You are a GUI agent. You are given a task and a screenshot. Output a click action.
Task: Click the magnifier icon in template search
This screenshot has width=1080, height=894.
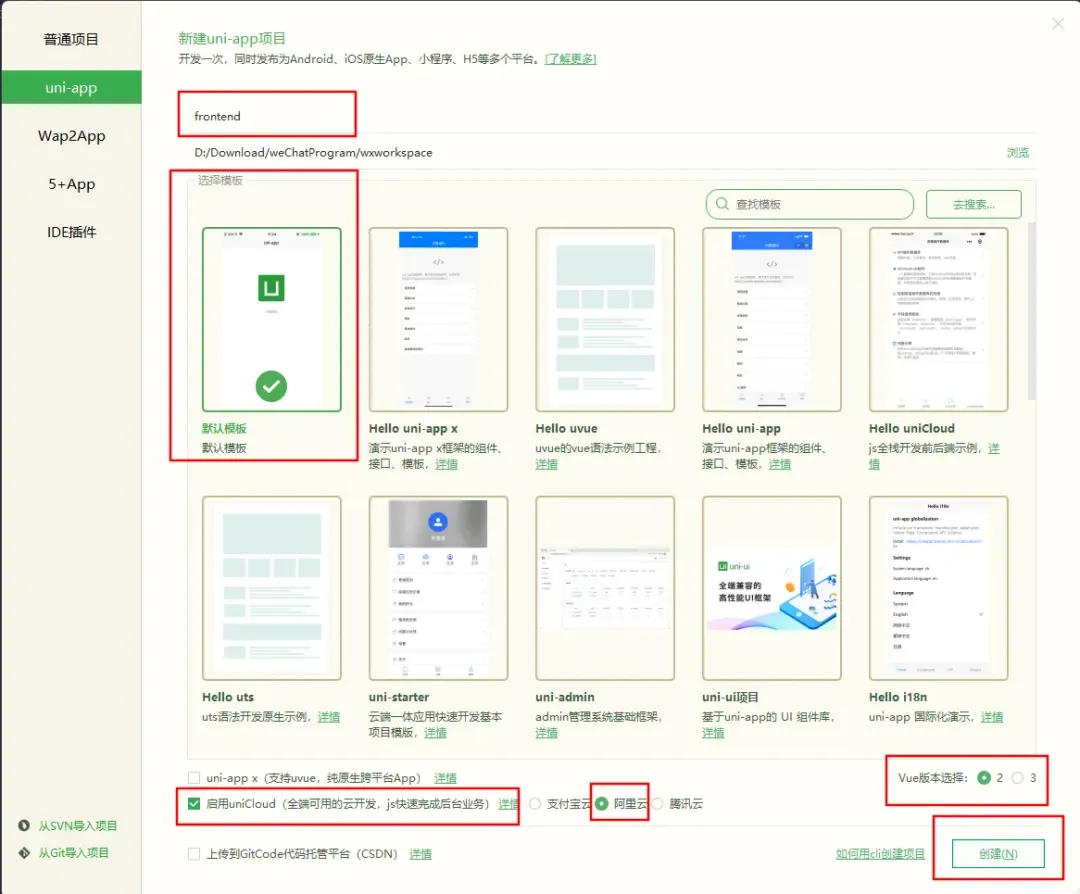pos(722,204)
